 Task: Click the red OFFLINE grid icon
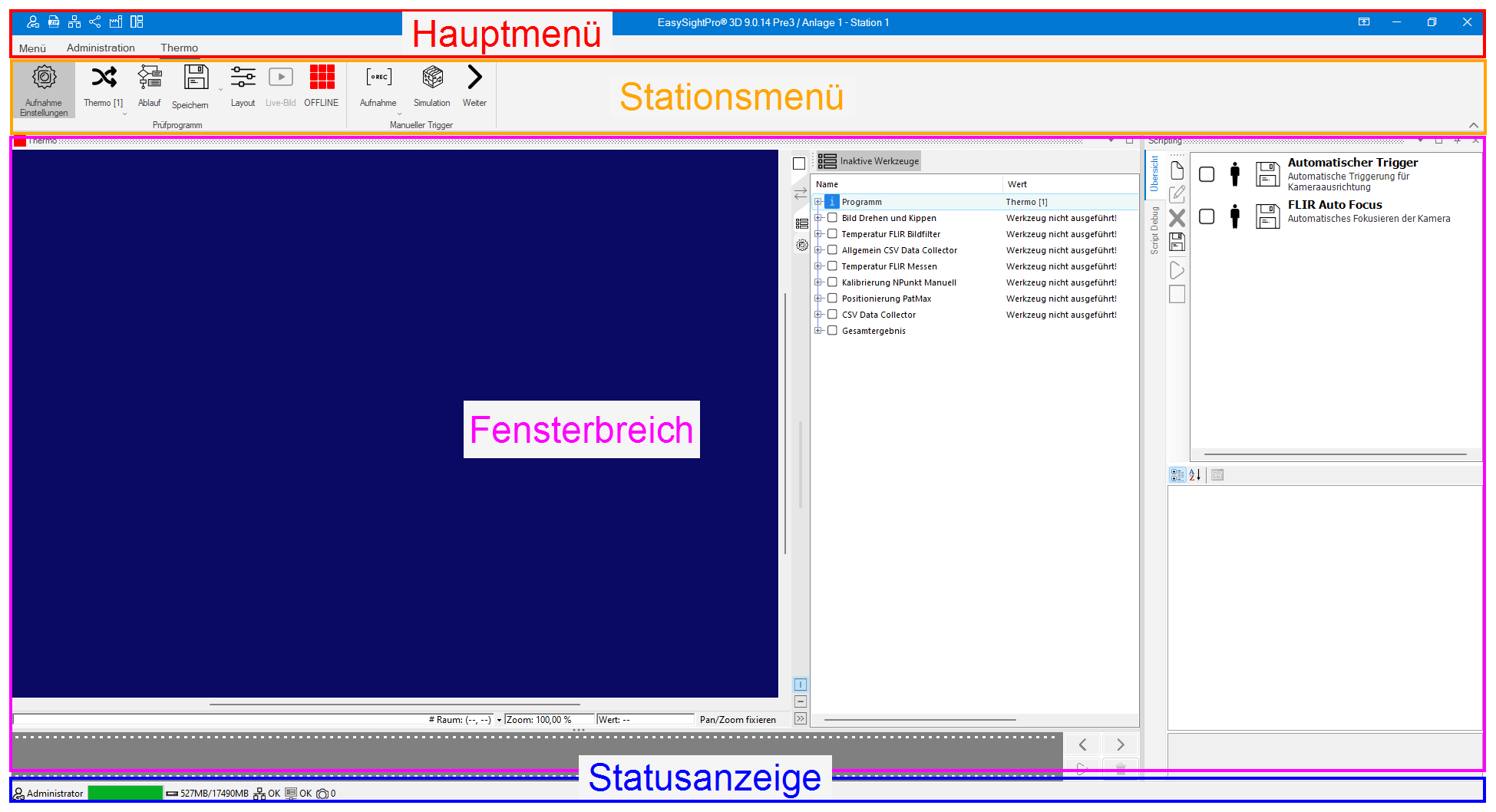pyautogui.click(x=322, y=78)
